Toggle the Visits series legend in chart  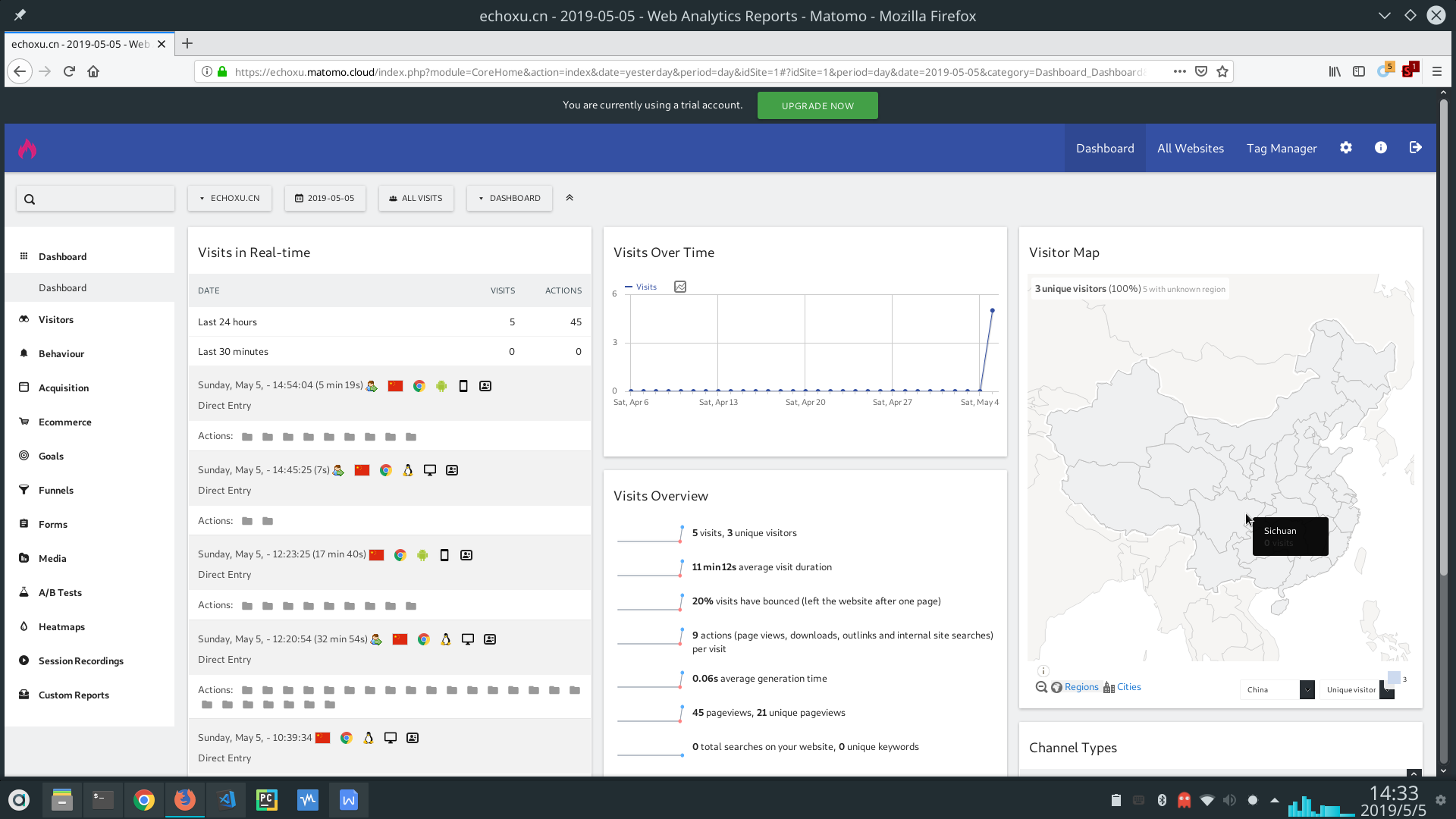coord(642,287)
